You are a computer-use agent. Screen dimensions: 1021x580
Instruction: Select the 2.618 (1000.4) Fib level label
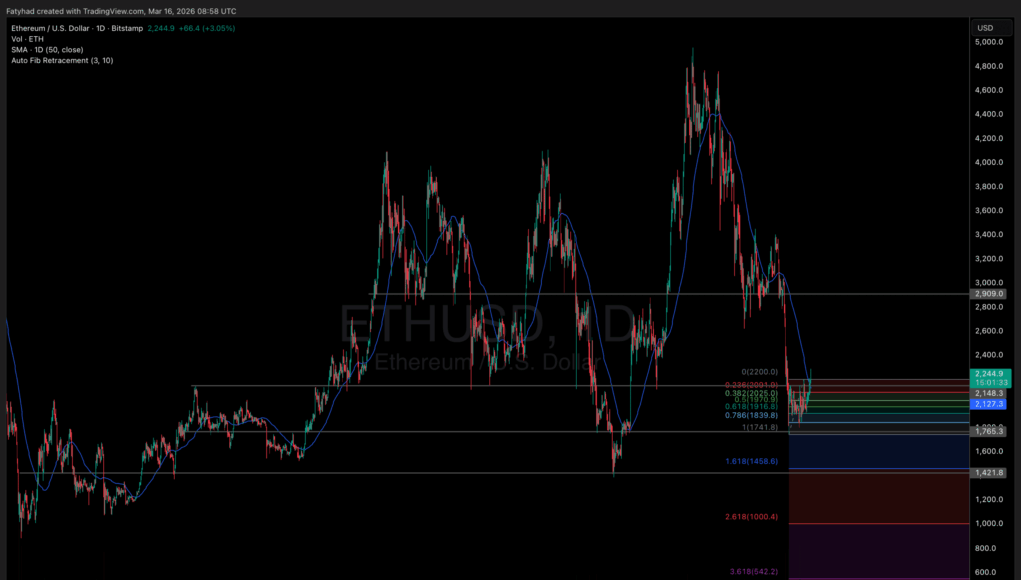coord(751,517)
